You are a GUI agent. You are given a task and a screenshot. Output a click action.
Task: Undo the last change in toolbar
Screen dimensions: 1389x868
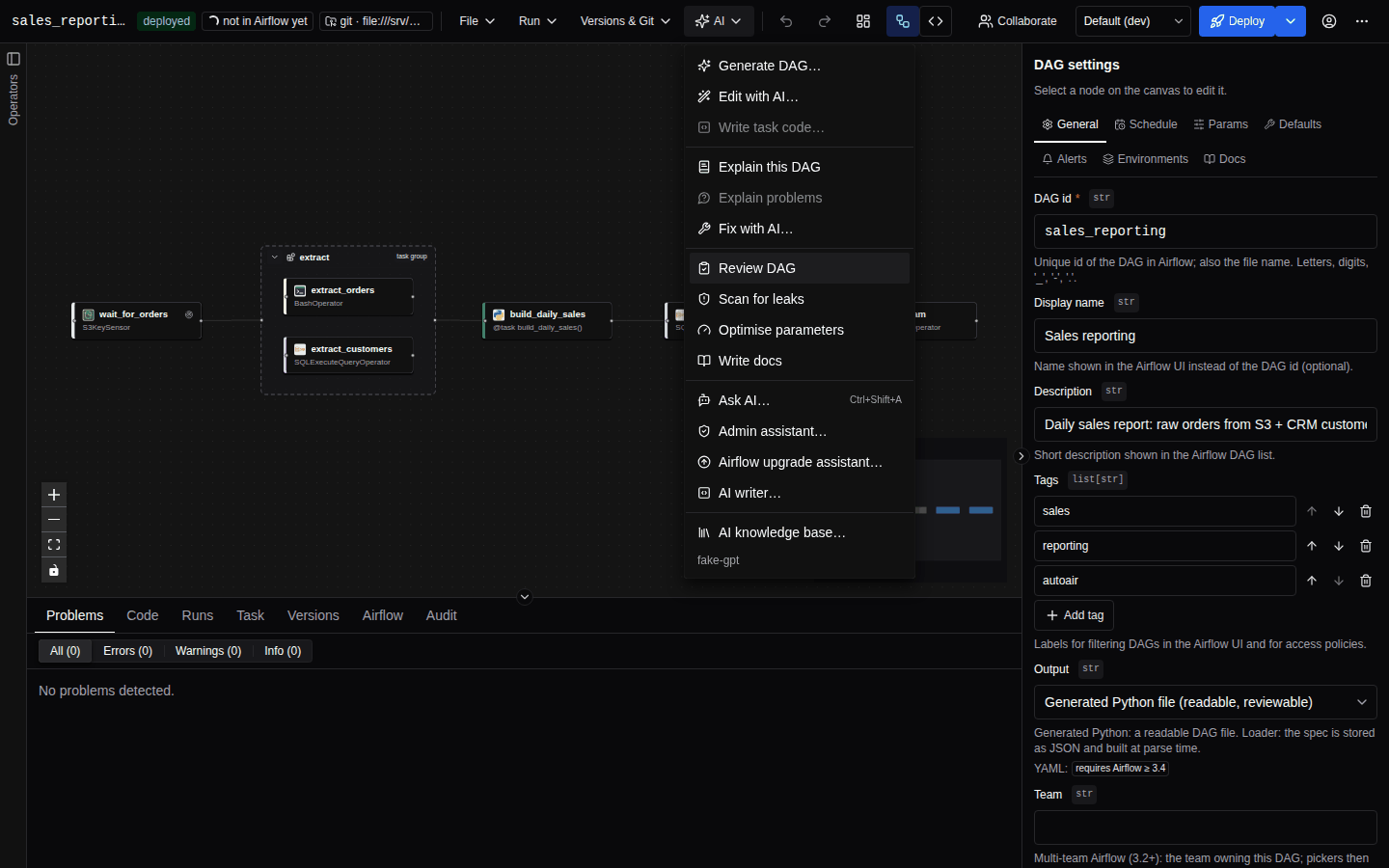786,21
